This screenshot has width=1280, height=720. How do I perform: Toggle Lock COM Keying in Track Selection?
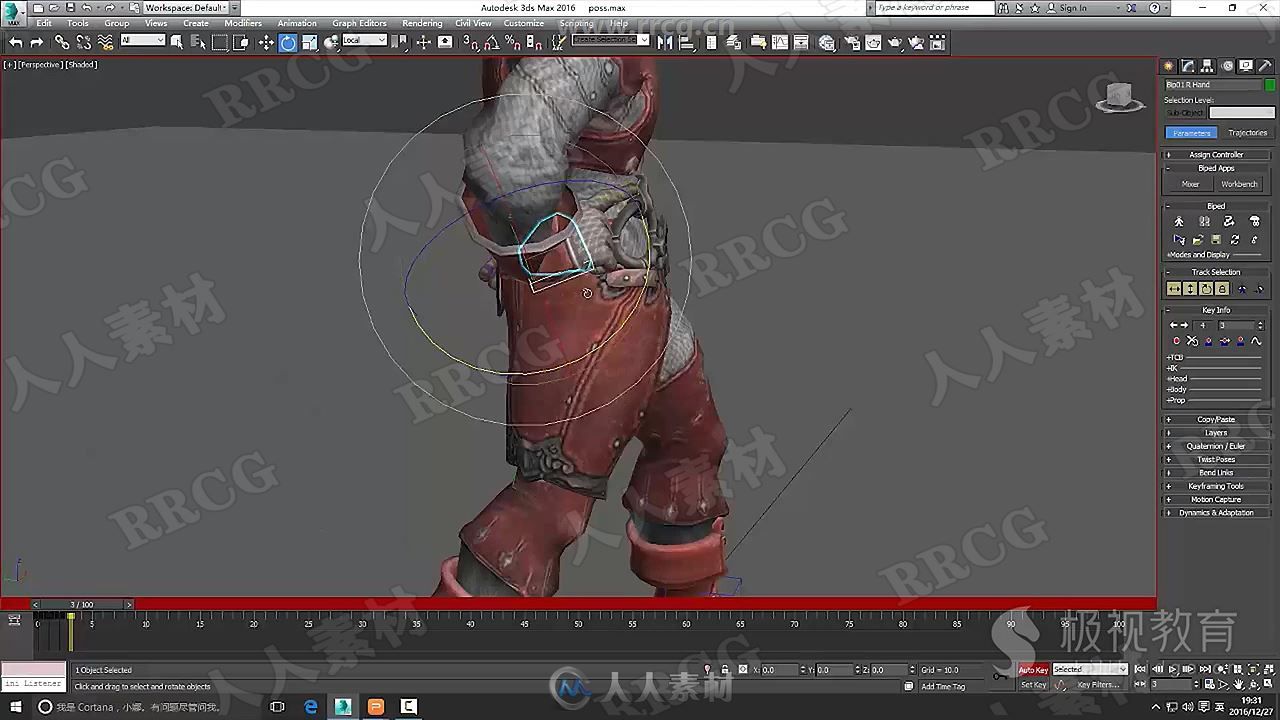(1222, 289)
